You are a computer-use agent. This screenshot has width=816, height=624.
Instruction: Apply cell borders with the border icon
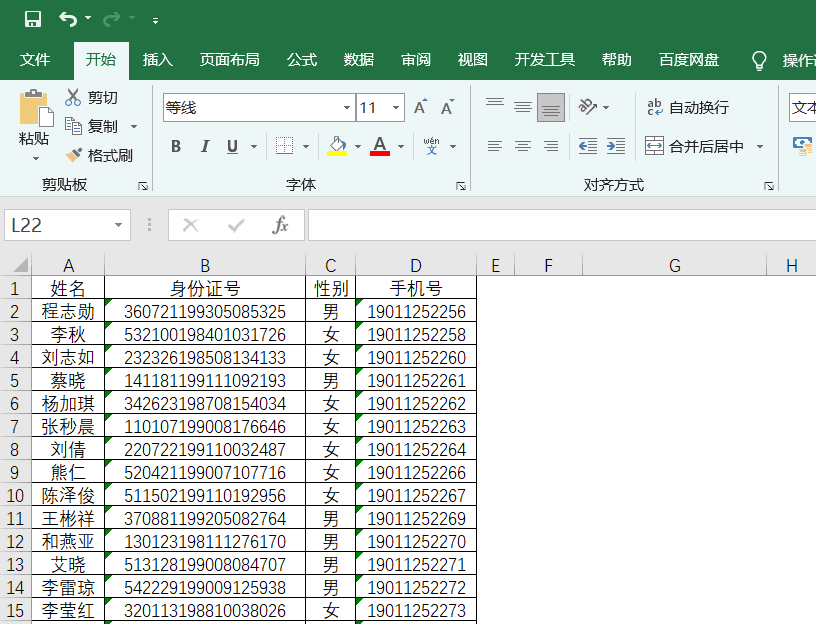(284, 146)
